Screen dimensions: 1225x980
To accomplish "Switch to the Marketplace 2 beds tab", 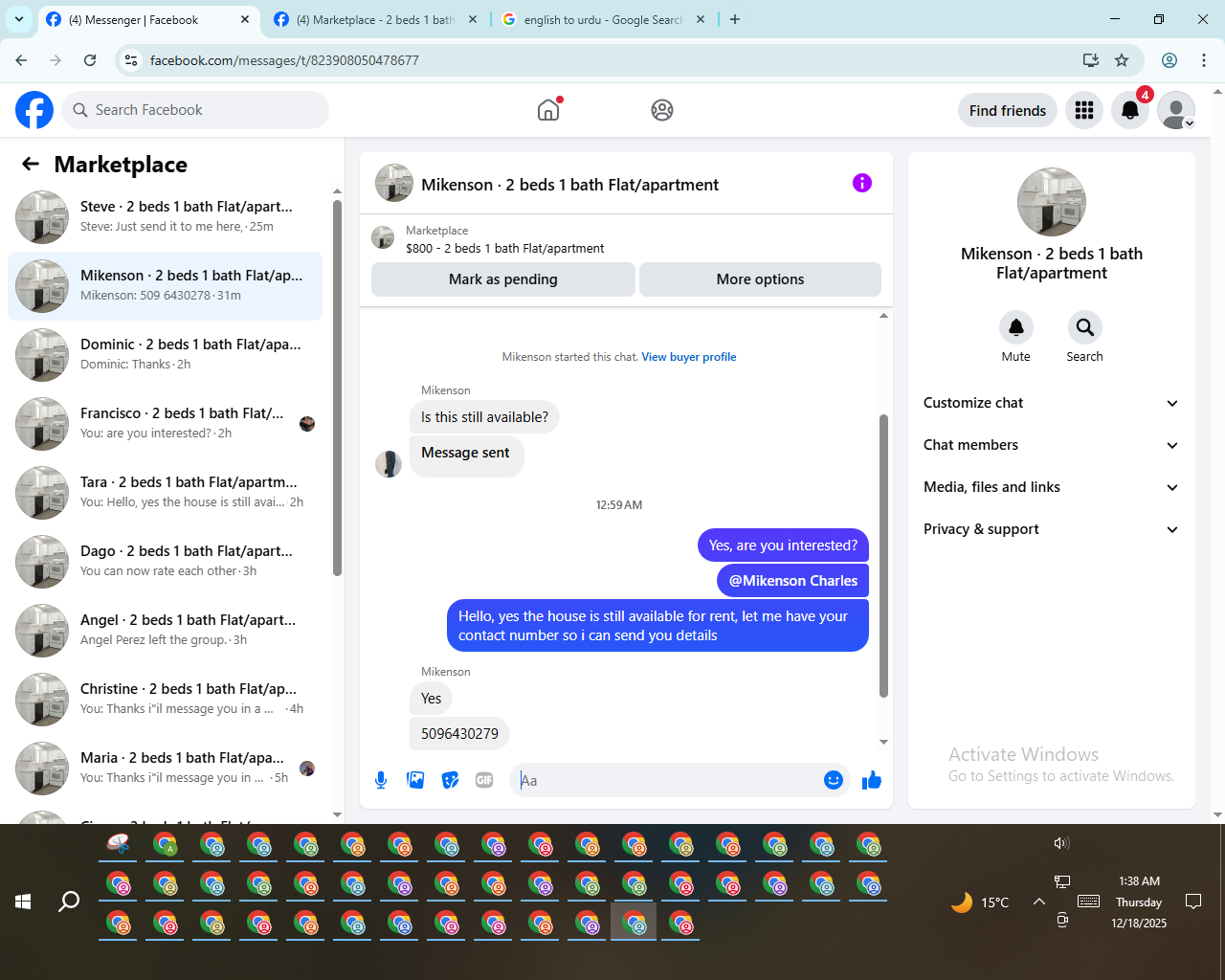I will click(375, 19).
